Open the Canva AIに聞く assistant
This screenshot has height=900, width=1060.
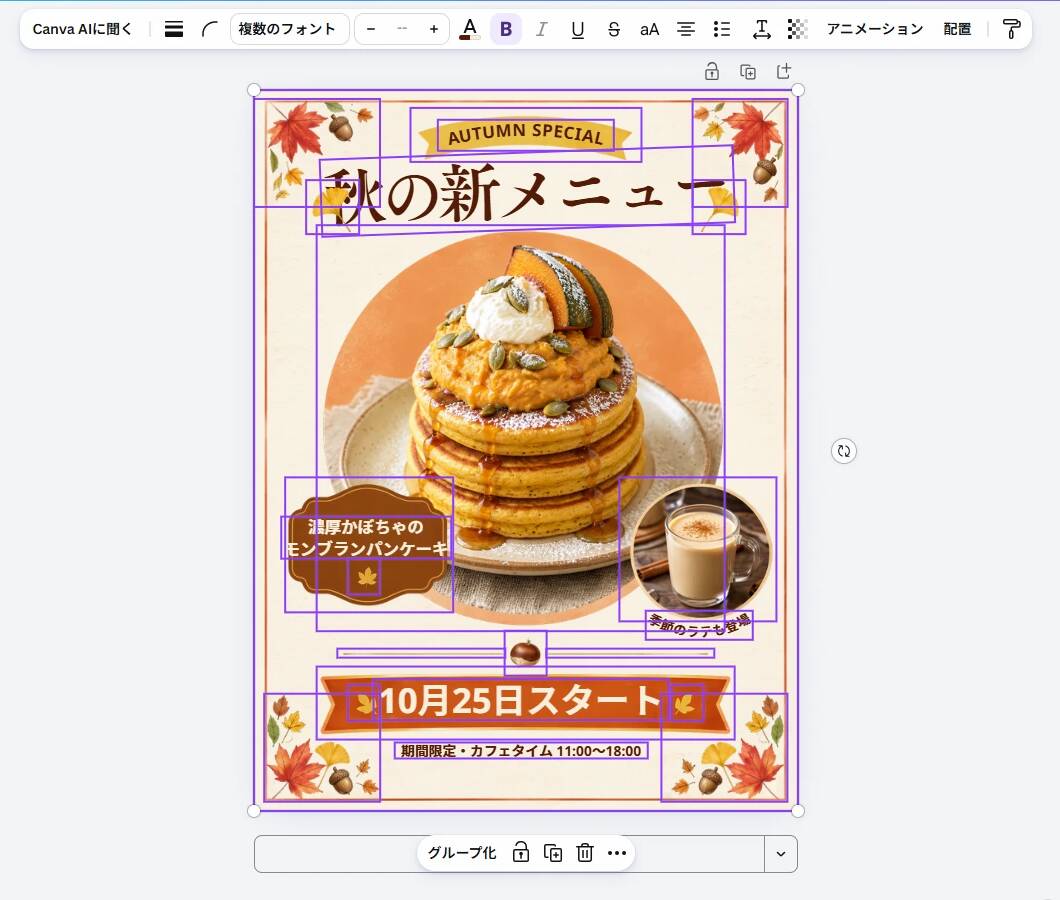click(82, 29)
